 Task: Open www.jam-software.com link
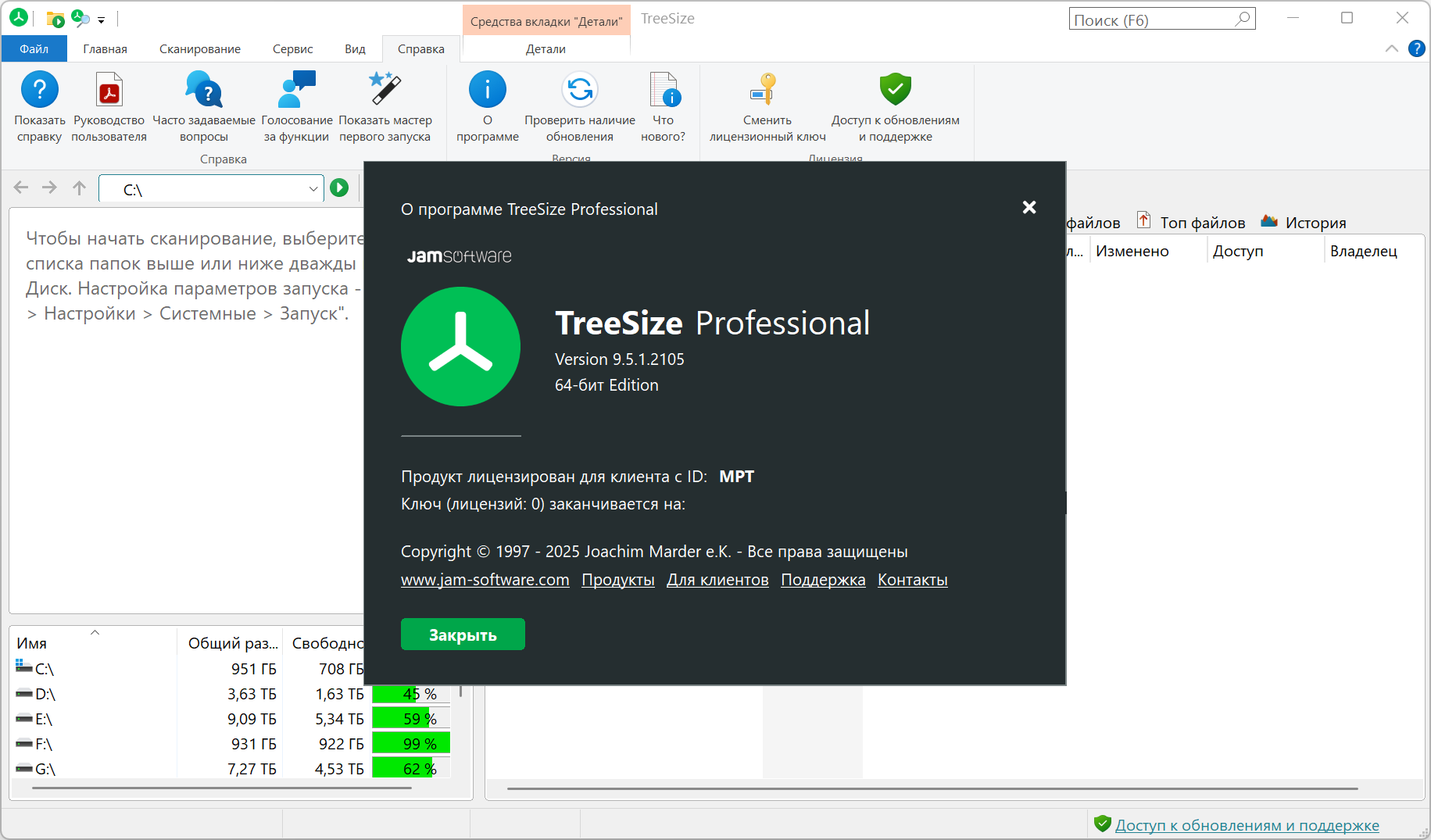(485, 580)
